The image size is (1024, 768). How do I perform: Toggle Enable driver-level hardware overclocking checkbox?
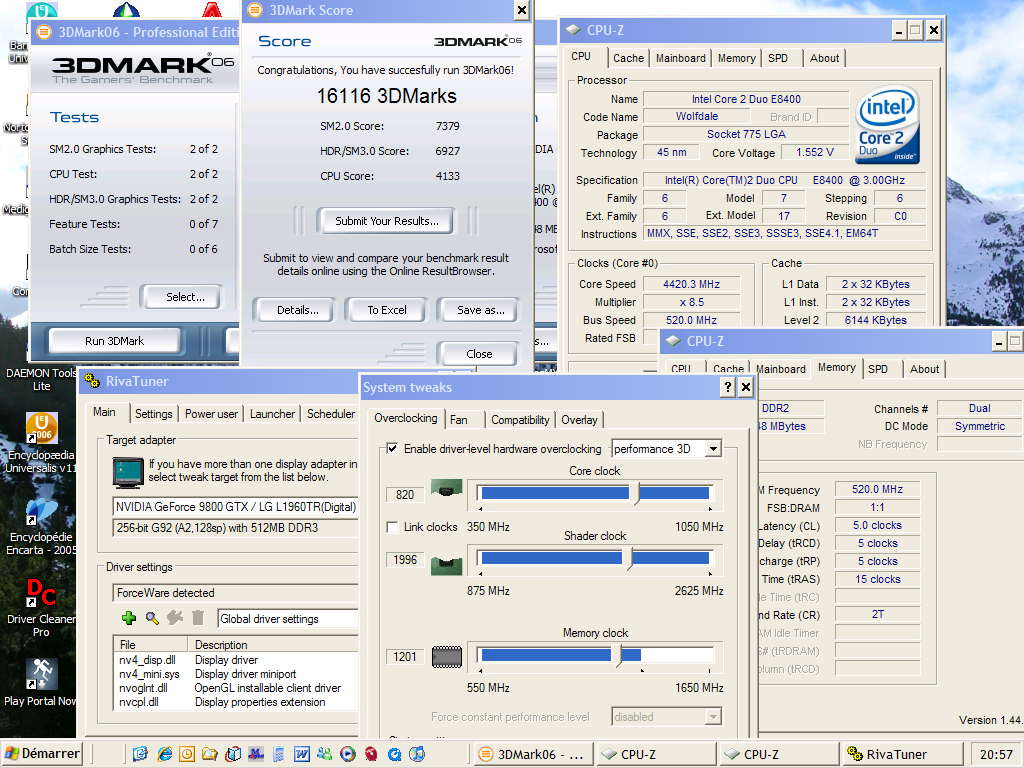(x=392, y=449)
